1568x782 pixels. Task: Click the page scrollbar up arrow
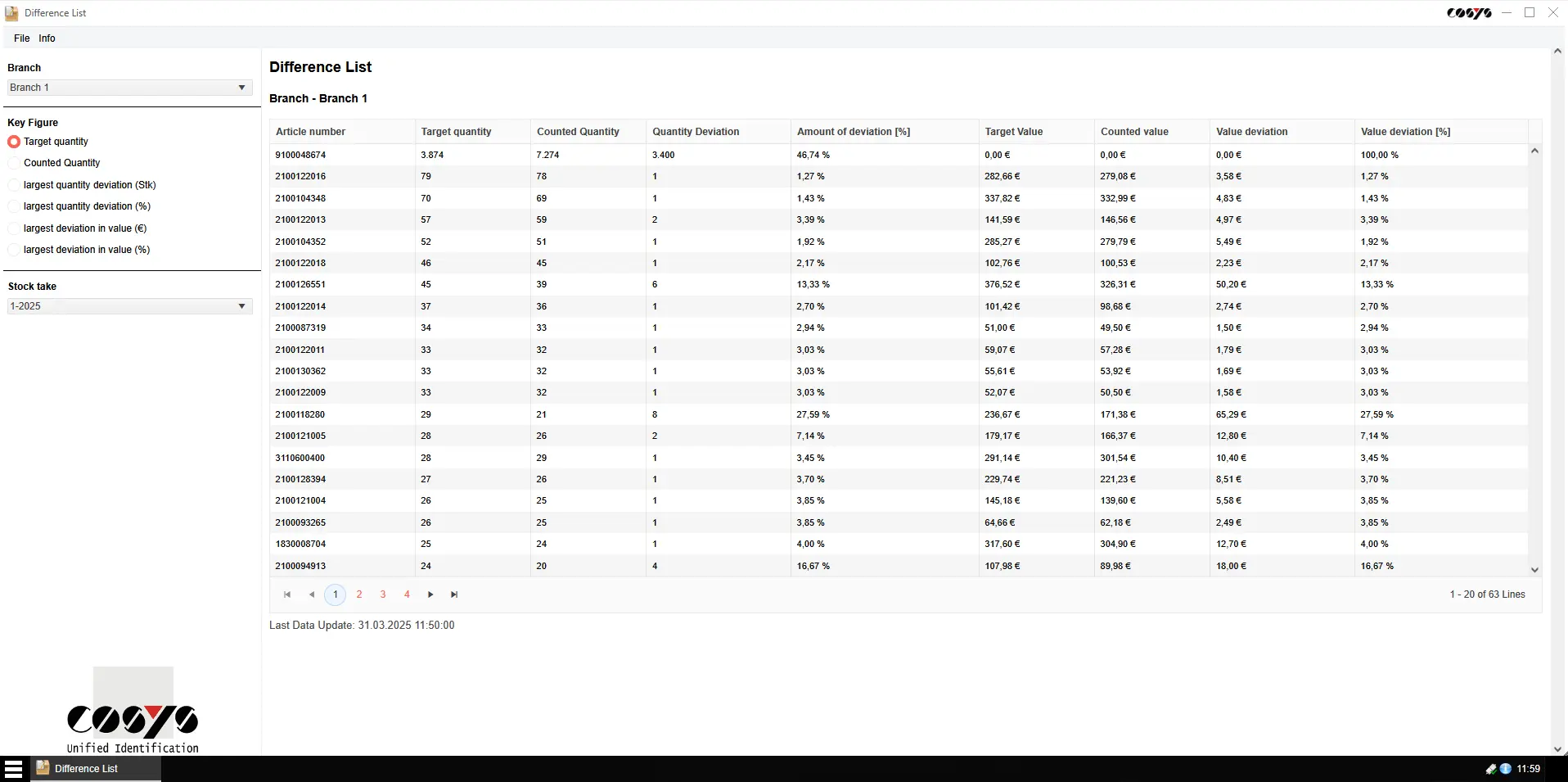click(x=1557, y=51)
